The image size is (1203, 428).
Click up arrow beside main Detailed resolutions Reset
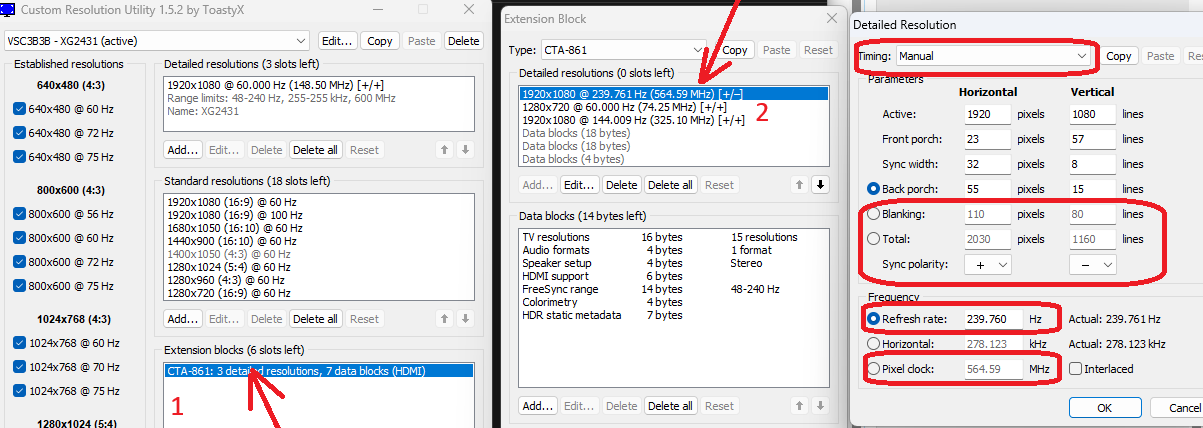445,150
